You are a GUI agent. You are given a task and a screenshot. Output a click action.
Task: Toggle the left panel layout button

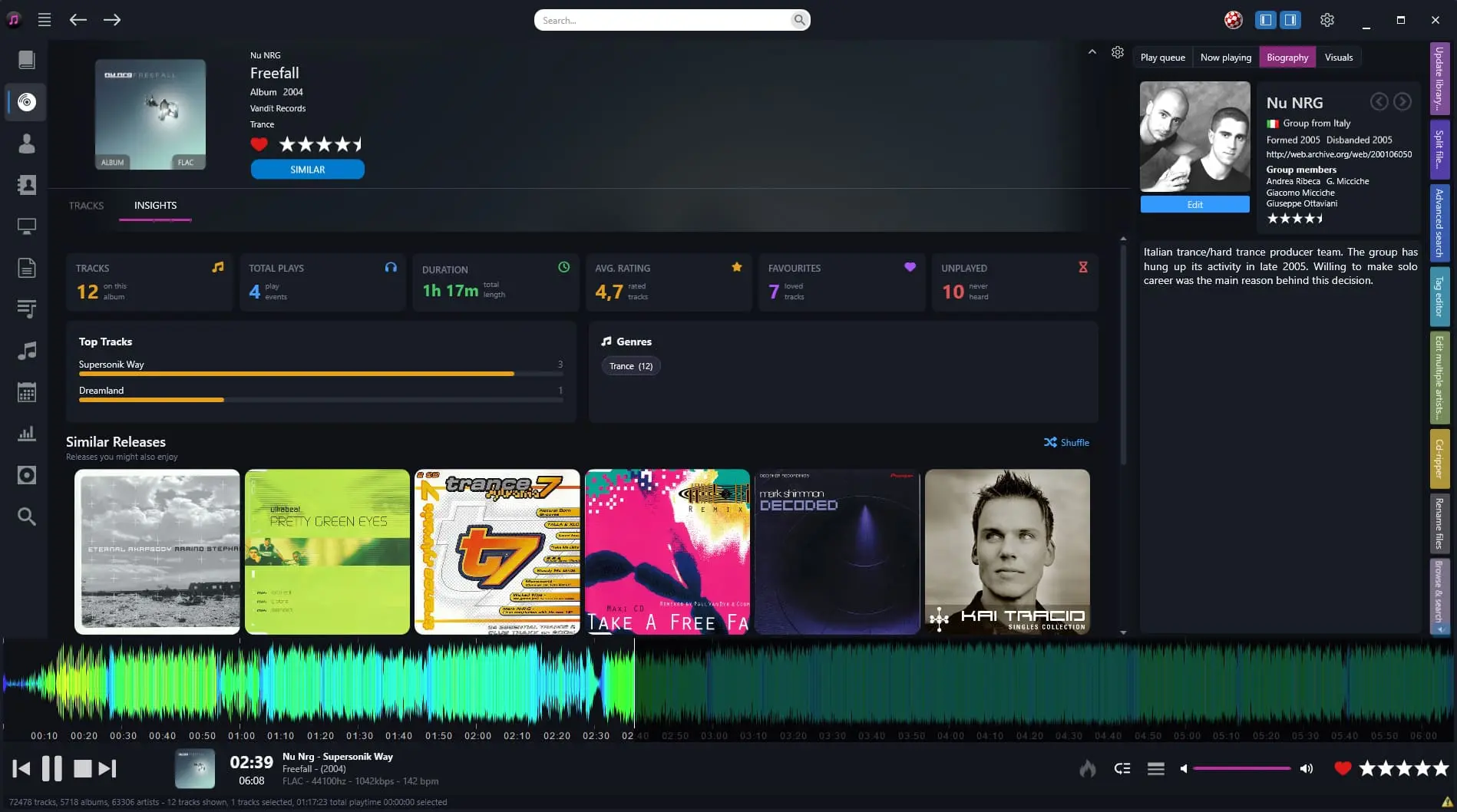(1266, 20)
